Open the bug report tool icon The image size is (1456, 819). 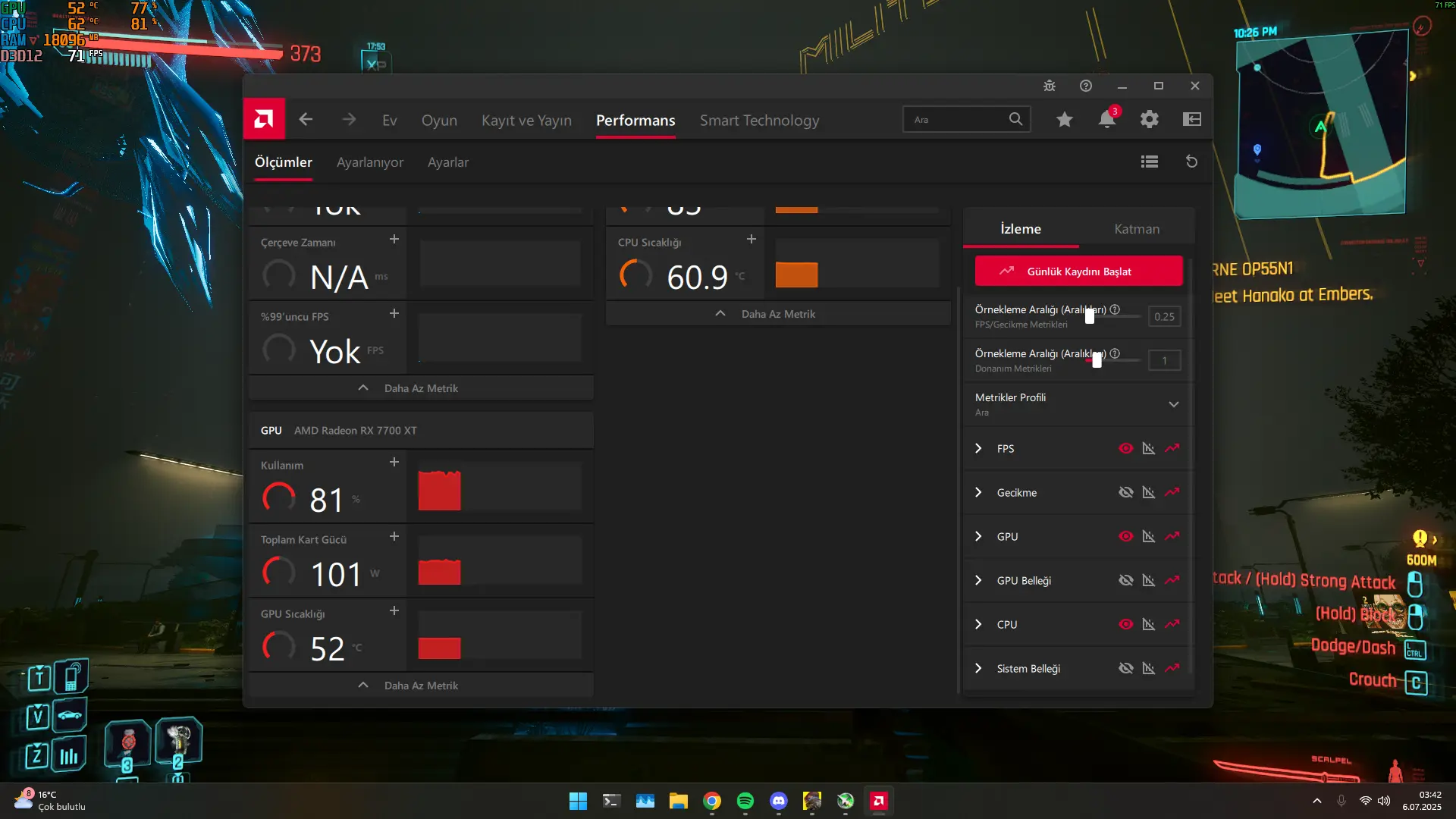tap(1050, 86)
